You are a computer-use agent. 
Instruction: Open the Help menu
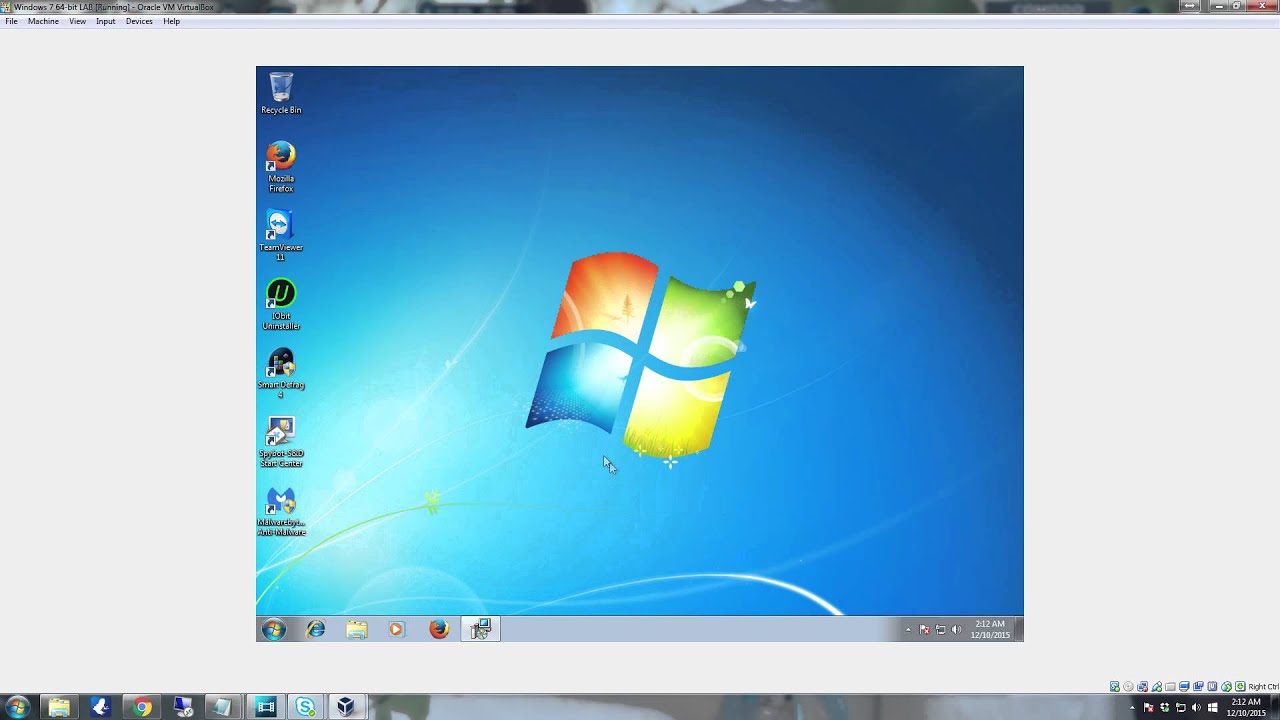171,21
